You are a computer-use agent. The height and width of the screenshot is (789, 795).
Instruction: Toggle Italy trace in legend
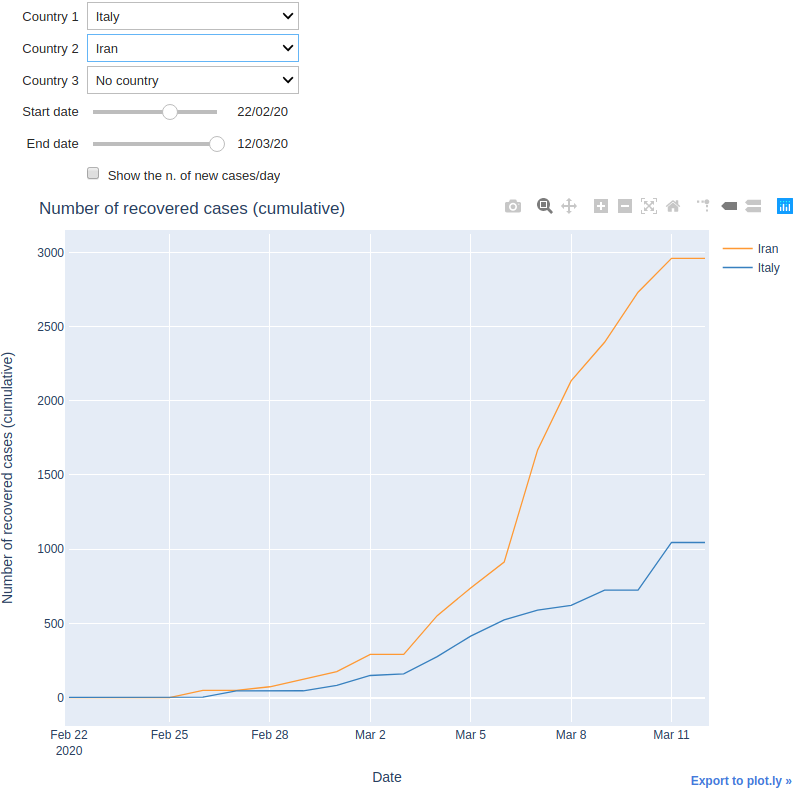(x=751, y=267)
